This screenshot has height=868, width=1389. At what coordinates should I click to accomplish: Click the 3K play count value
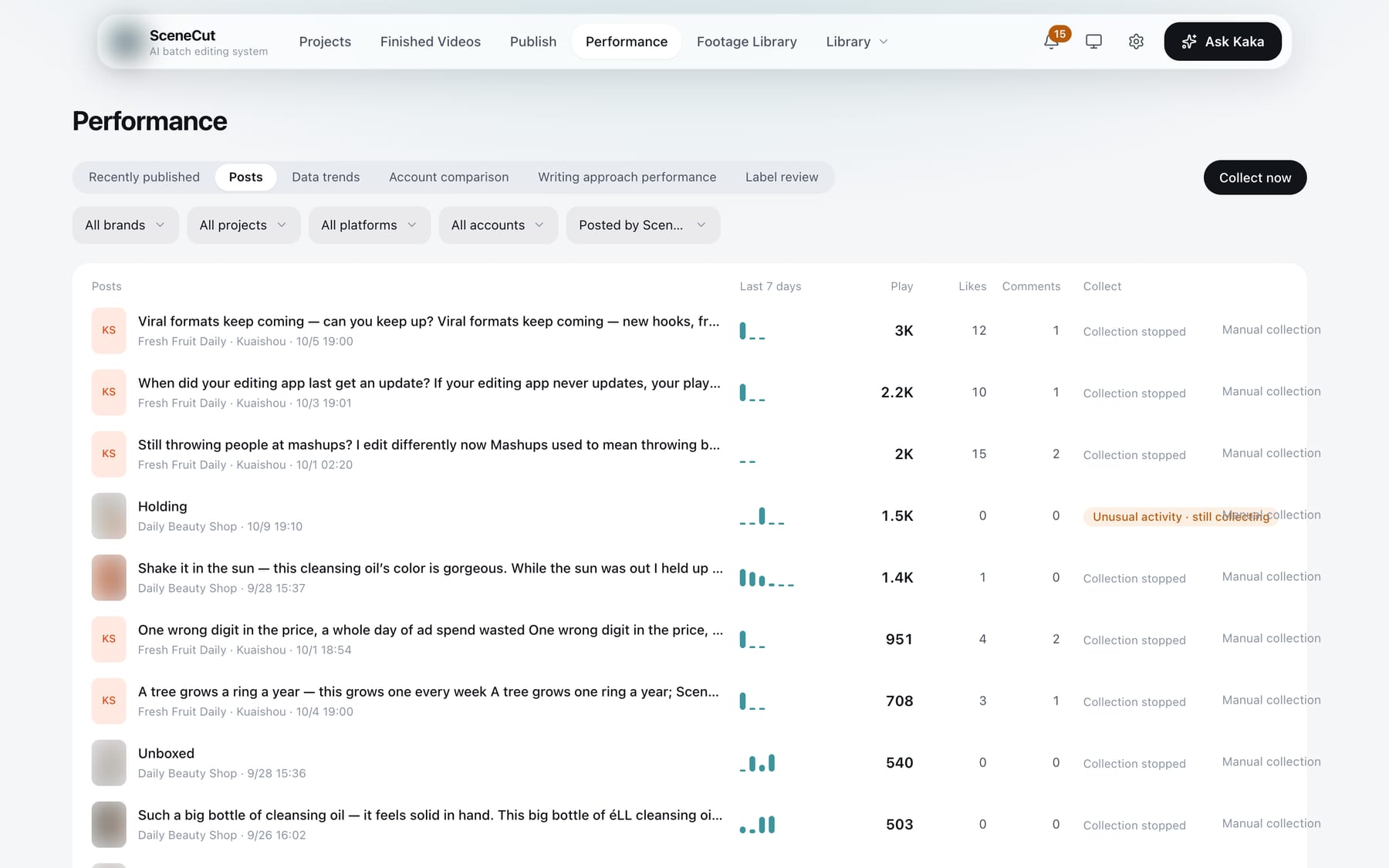904,331
